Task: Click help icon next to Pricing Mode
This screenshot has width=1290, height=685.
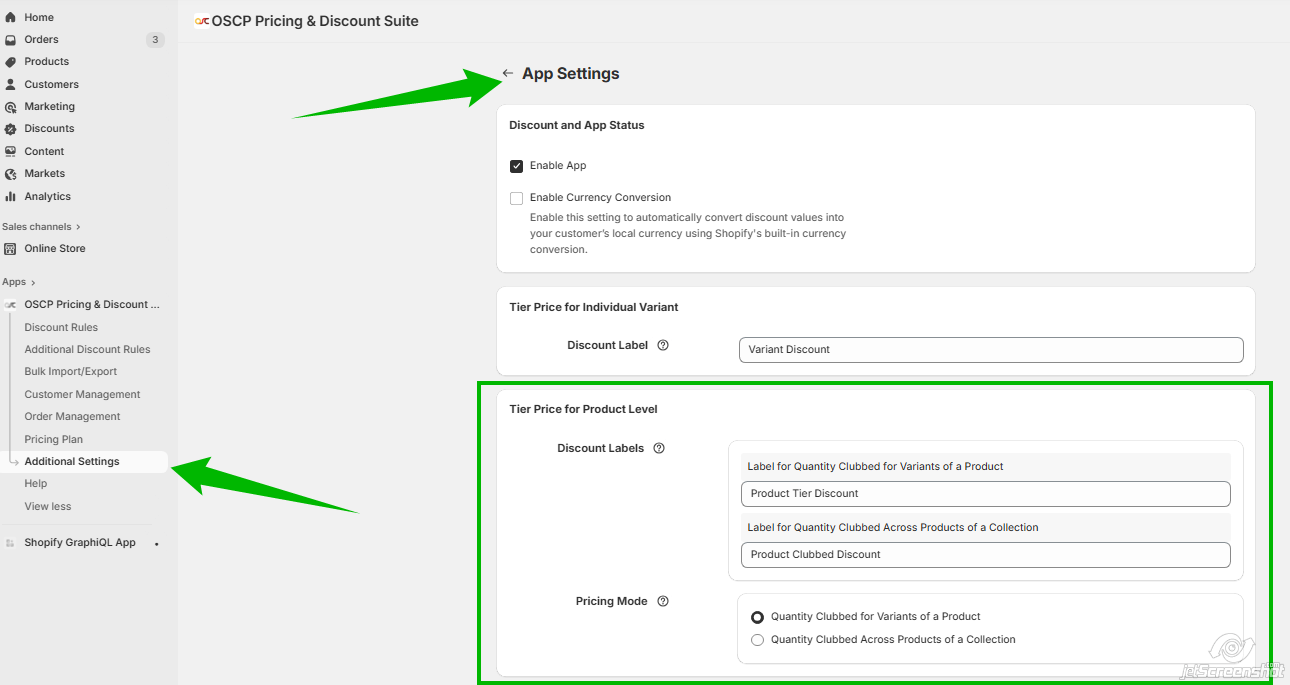Action: pos(663,602)
